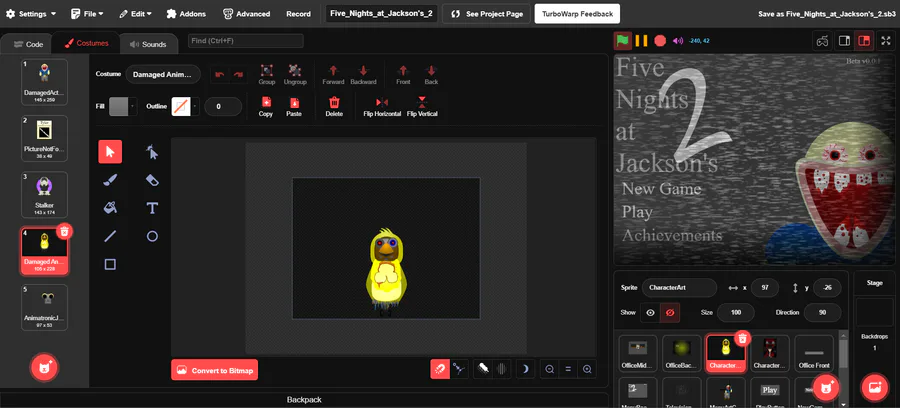This screenshot has width=900, height=408.
Task: Click the Undo arrow icon
Action: pyautogui.click(x=219, y=75)
